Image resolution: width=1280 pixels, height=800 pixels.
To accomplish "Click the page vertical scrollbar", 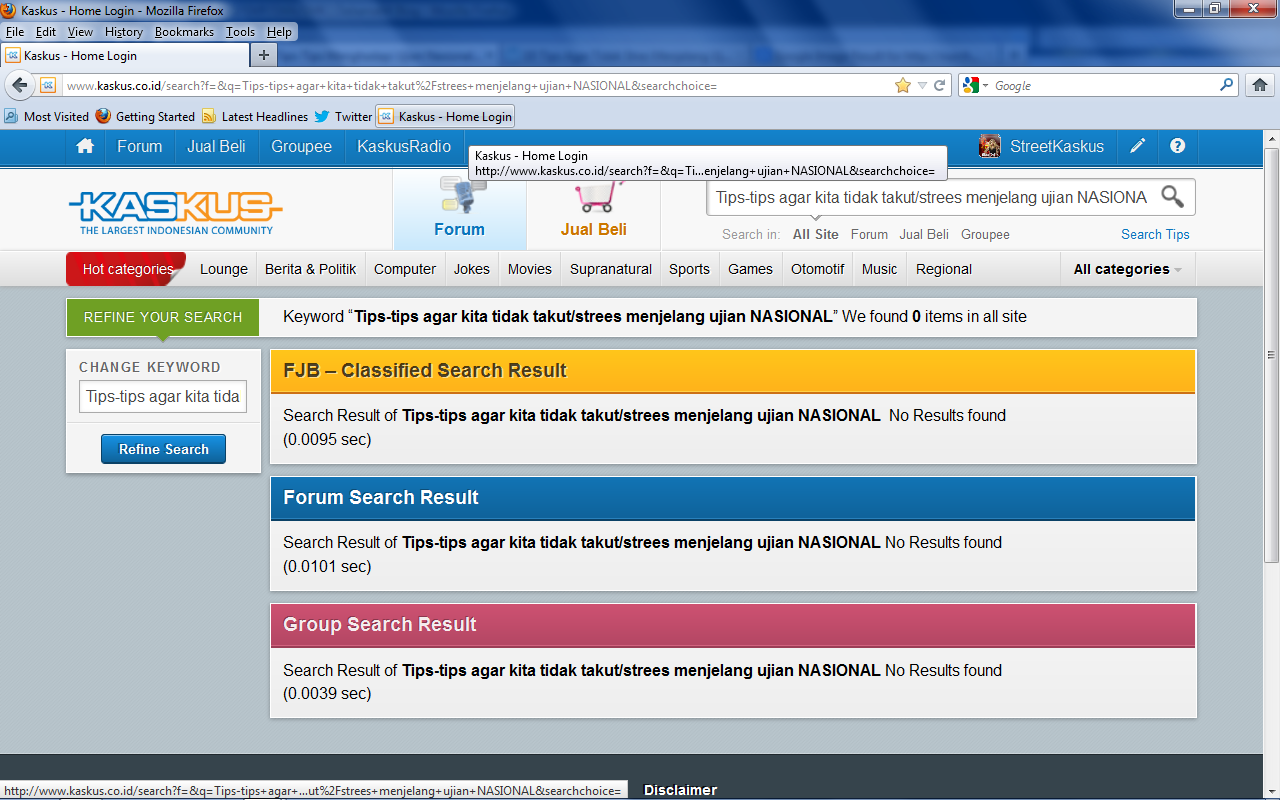I will click(x=1271, y=355).
